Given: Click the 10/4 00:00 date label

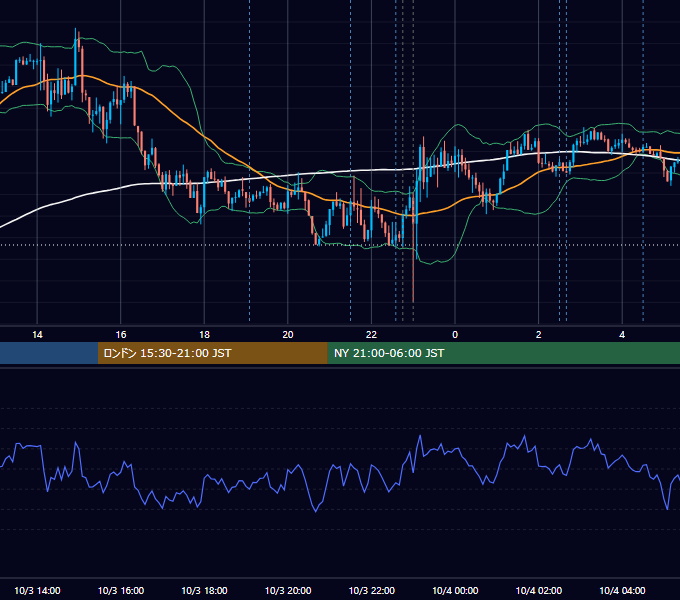Looking at the screenshot, I should (x=455, y=590).
